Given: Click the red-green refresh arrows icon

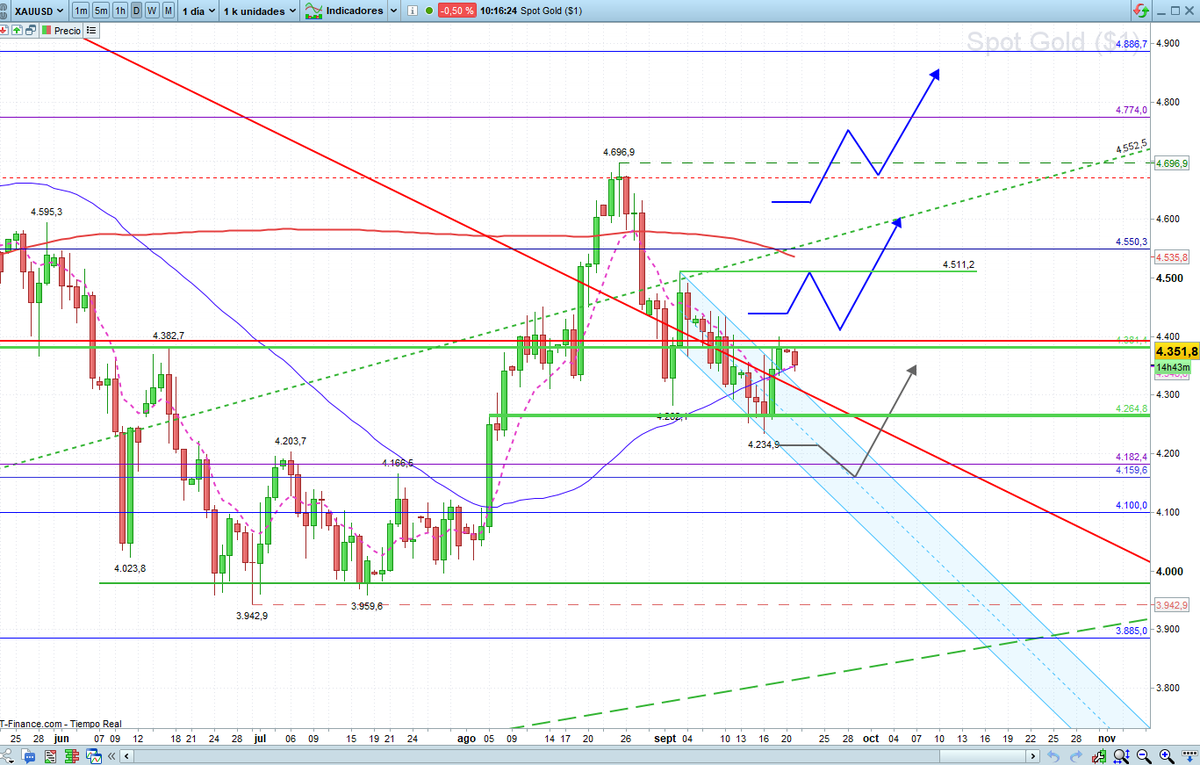Looking at the screenshot, I should (1141, 11).
